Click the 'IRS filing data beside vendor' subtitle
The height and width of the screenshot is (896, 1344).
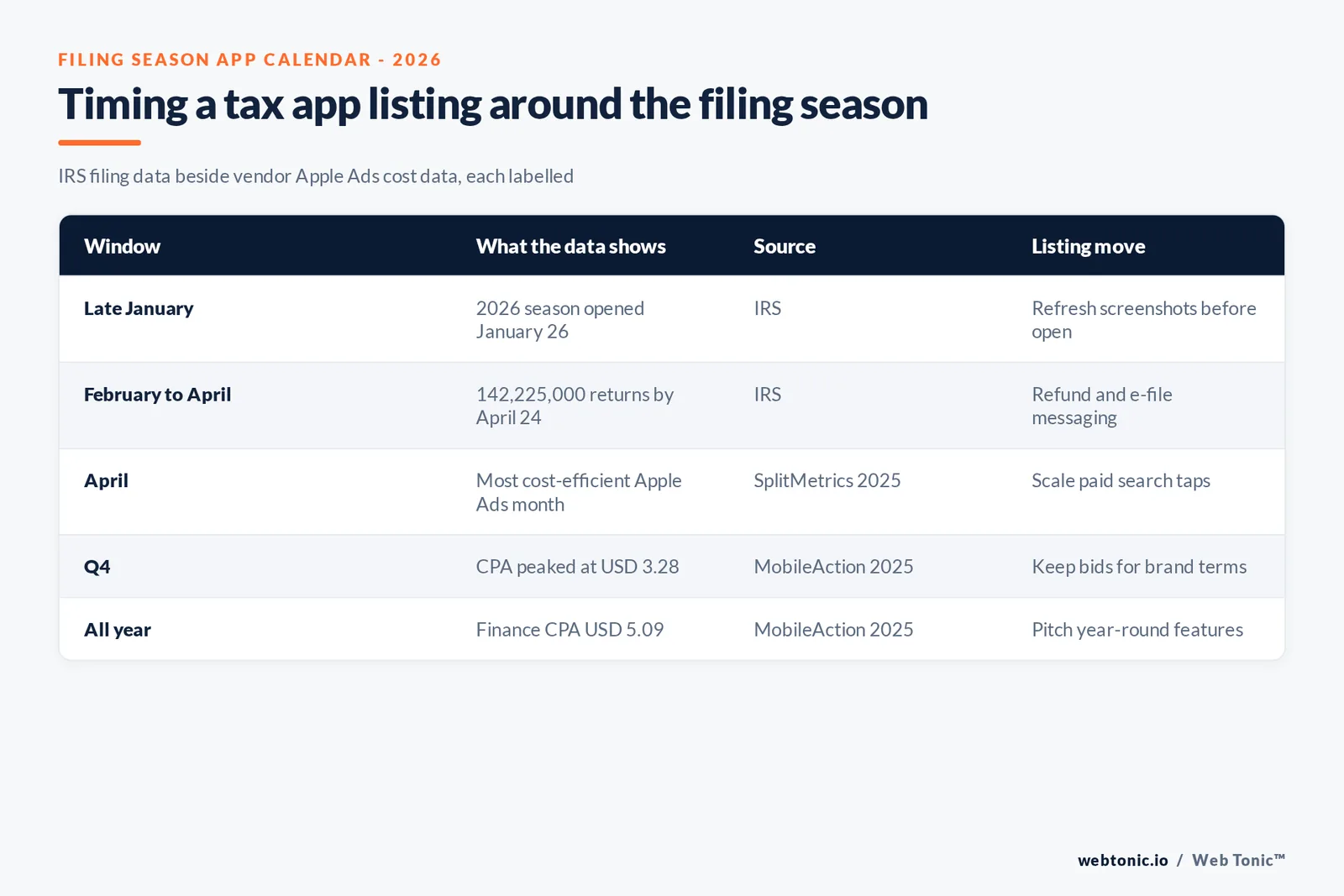tap(316, 176)
